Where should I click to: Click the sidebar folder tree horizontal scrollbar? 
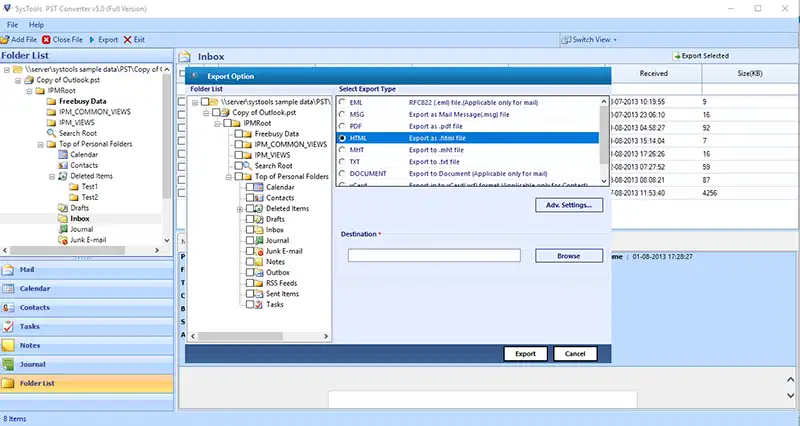(x=67, y=250)
